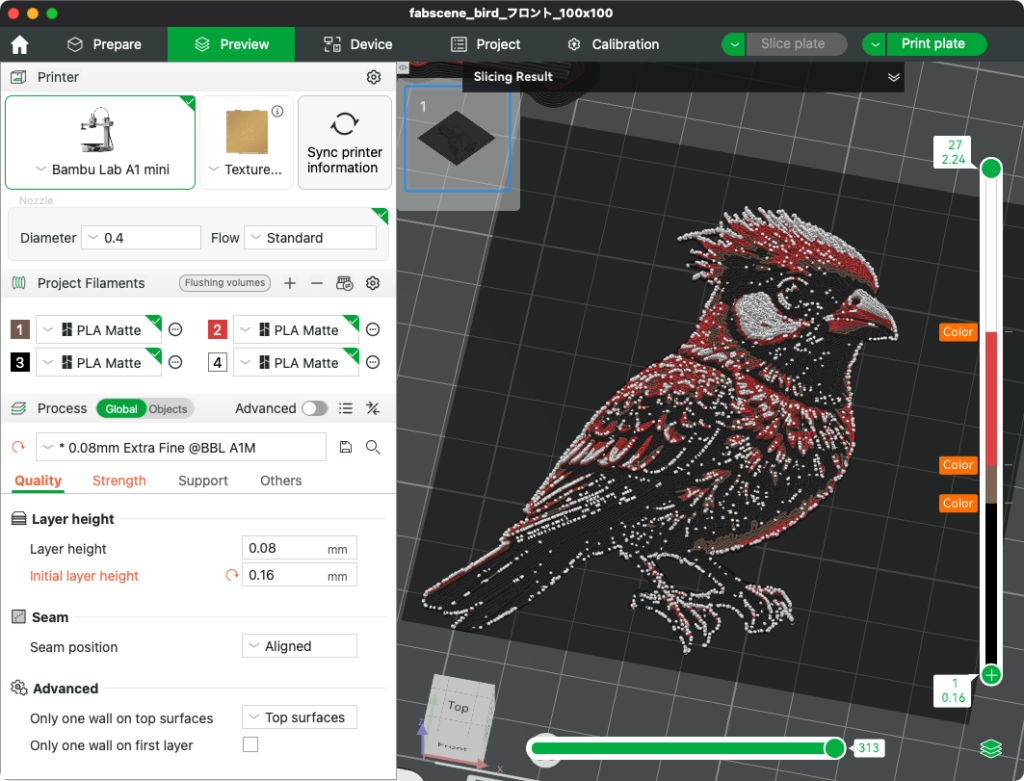Screen dimensions: 1024x781
Task: Open filament 4 PLA Matte dropdown
Action: 296,362
